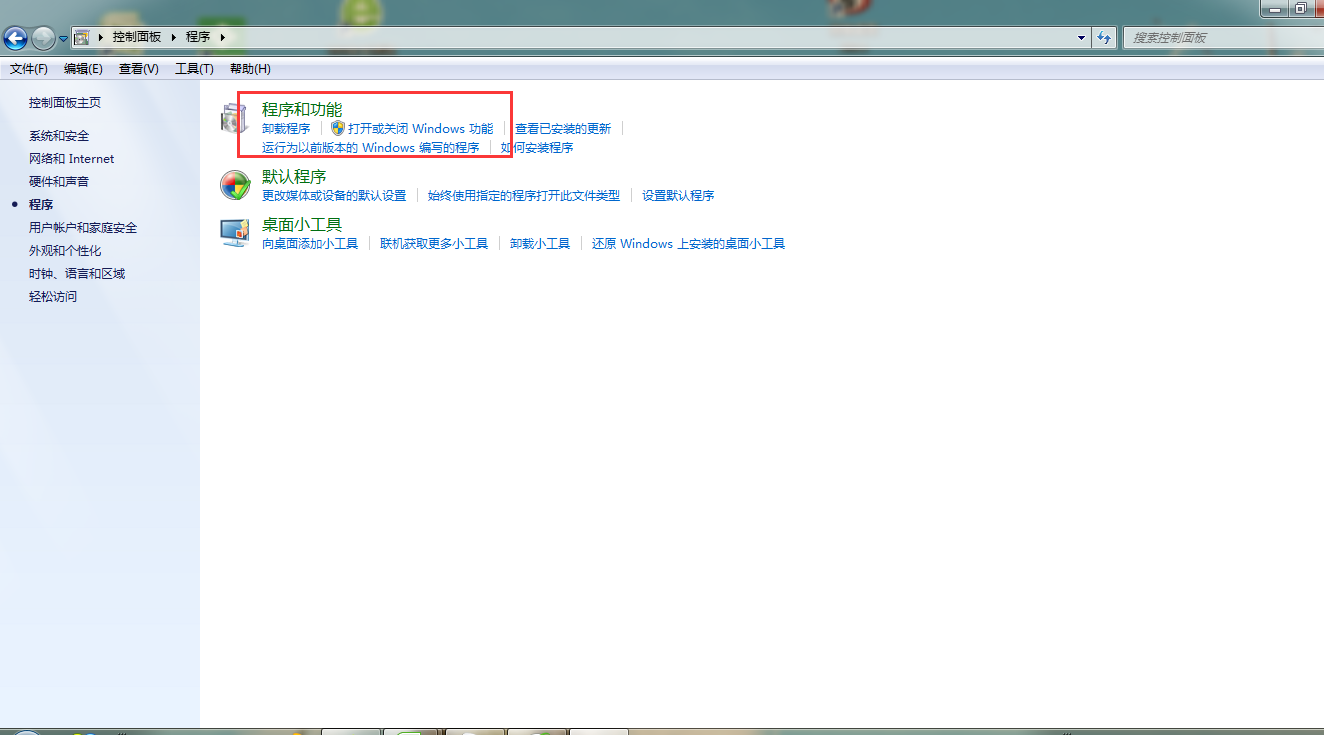Viewport: 1324px width, 735px height.
Task: Click shield icon beside 打开或关闭 Windows 功能
Action: [x=338, y=129]
